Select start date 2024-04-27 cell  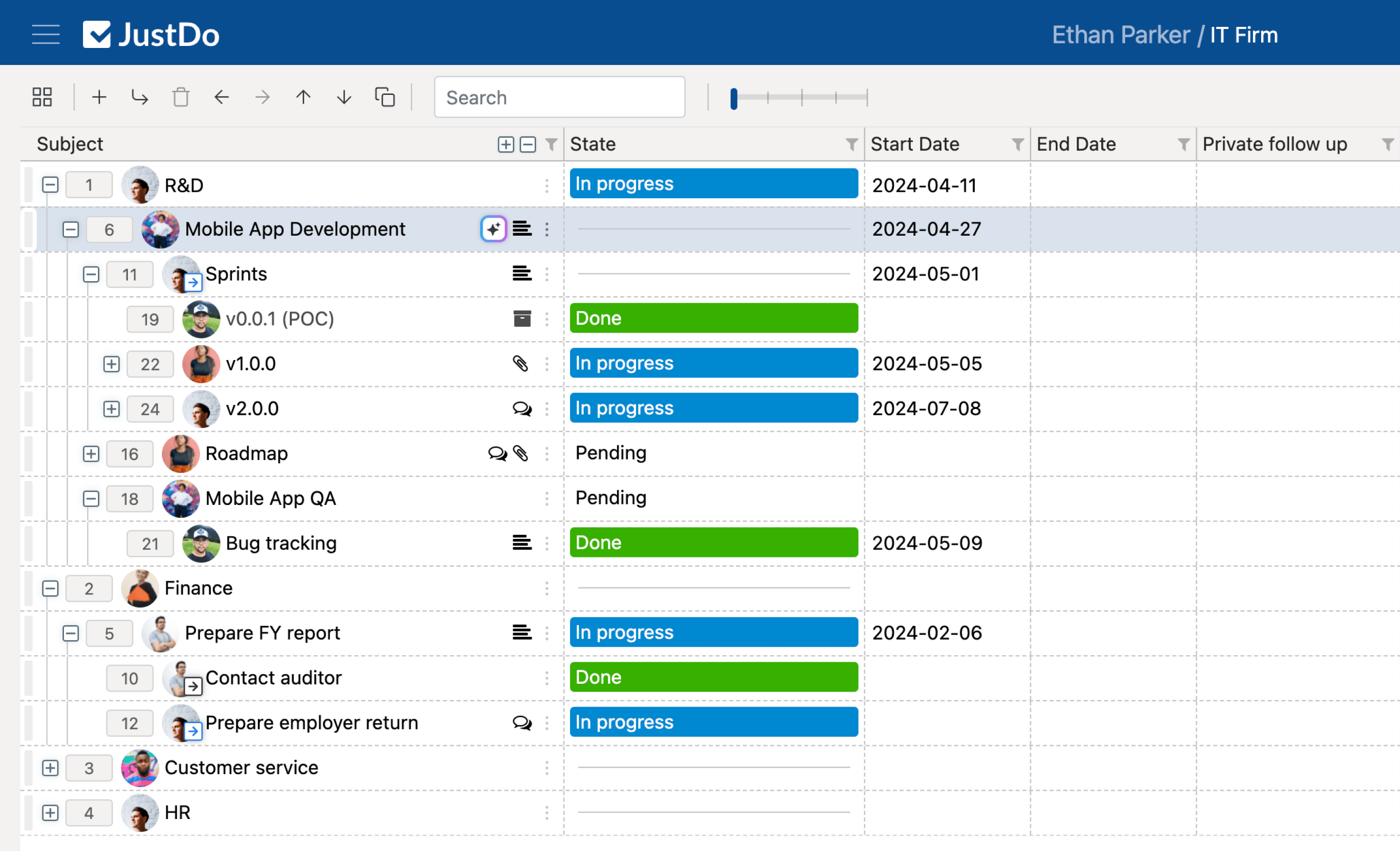pos(947,229)
